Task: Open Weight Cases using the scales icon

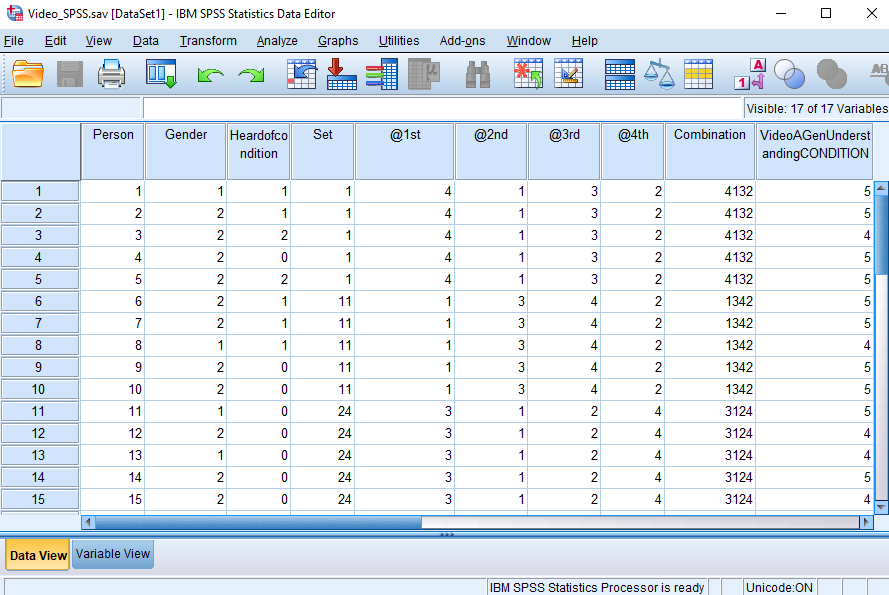Action: click(660, 73)
